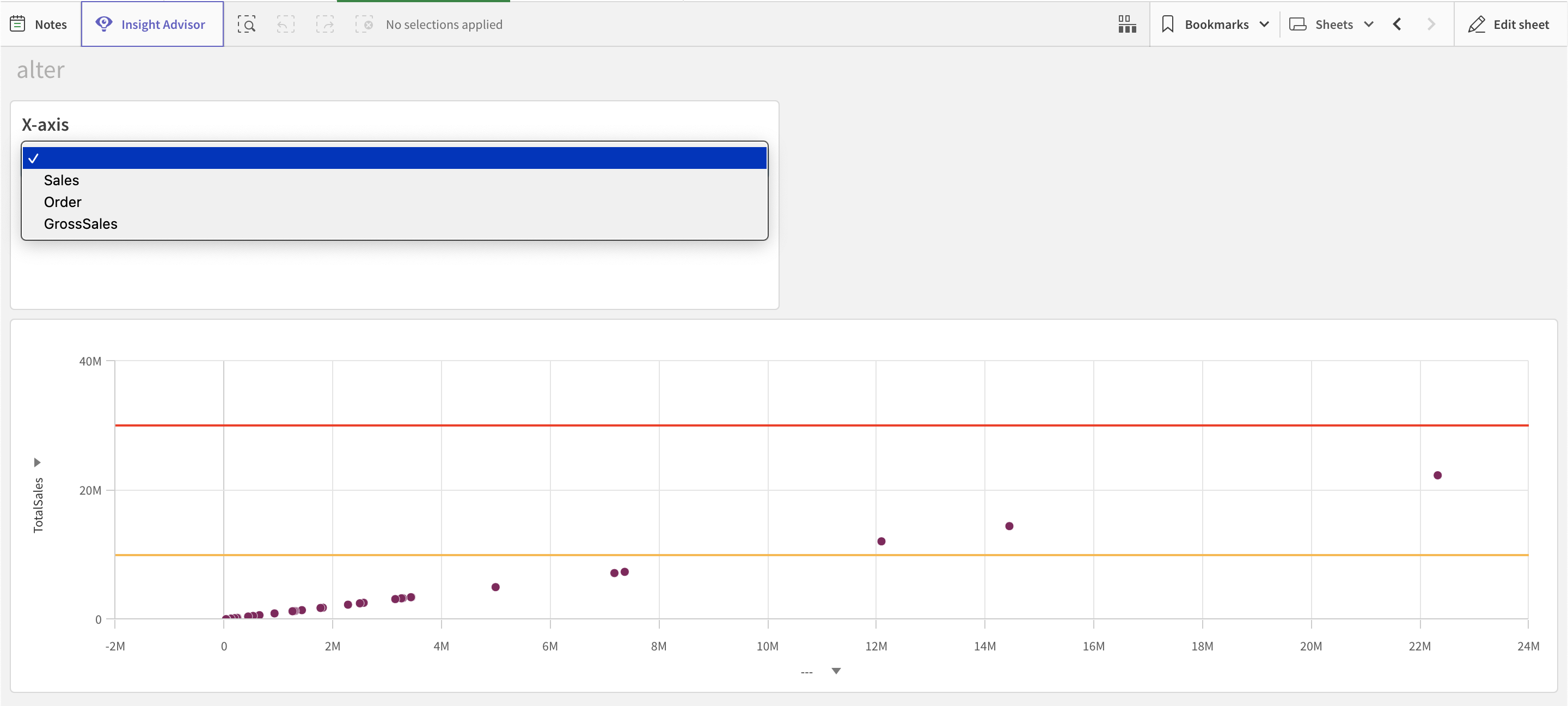Image resolution: width=1568 pixels, height=706 pixels.
Task: Click the Bookmarks bookmark icon
Action: point(1169,25)
